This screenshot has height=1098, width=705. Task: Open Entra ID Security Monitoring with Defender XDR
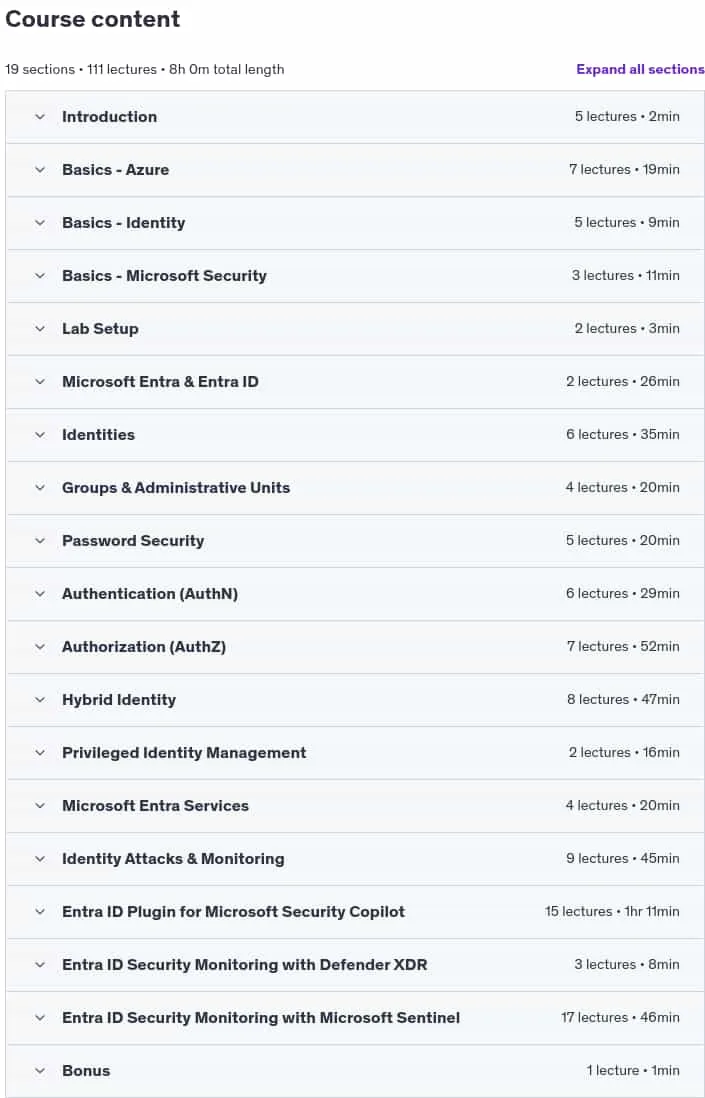(355, 965)
